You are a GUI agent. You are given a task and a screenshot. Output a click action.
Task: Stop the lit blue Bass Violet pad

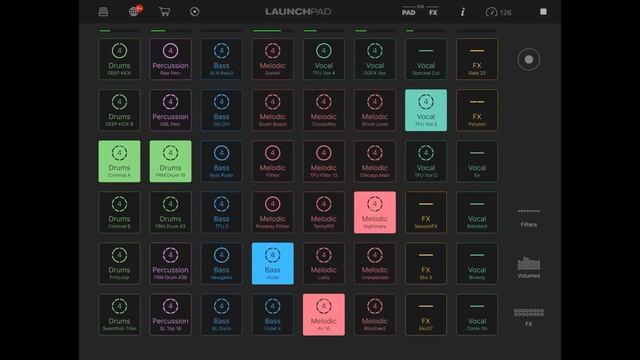(x=273, y=263)
